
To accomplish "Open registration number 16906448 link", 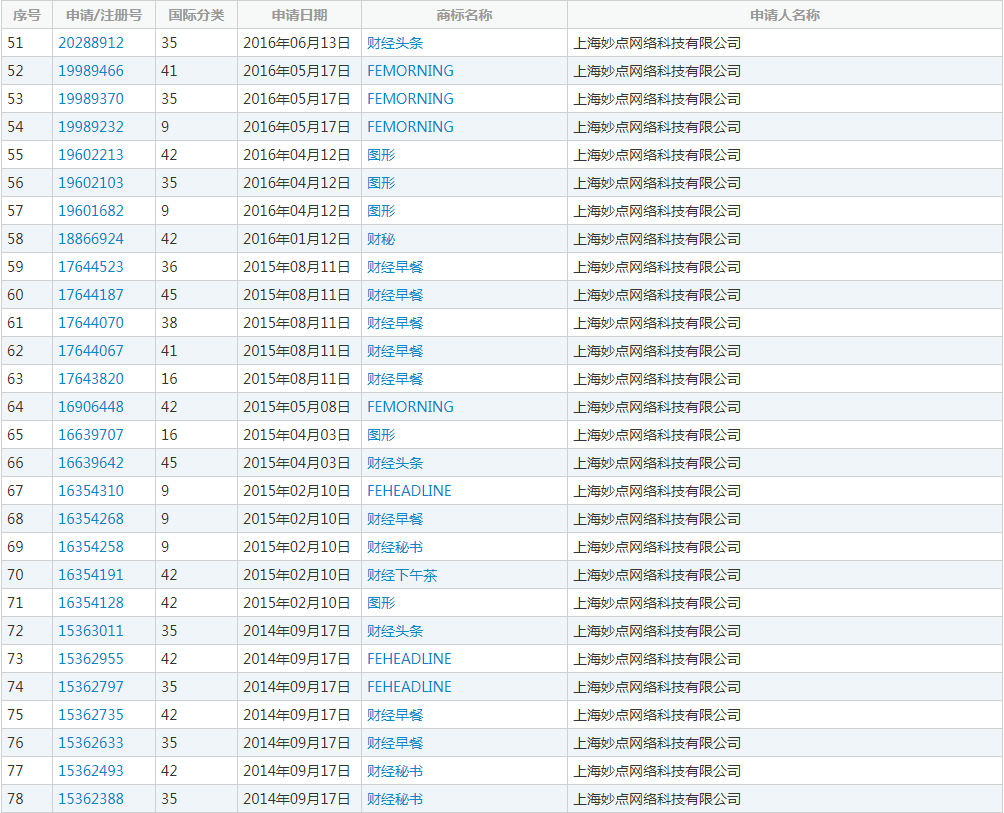I will (x=91, y=407).
